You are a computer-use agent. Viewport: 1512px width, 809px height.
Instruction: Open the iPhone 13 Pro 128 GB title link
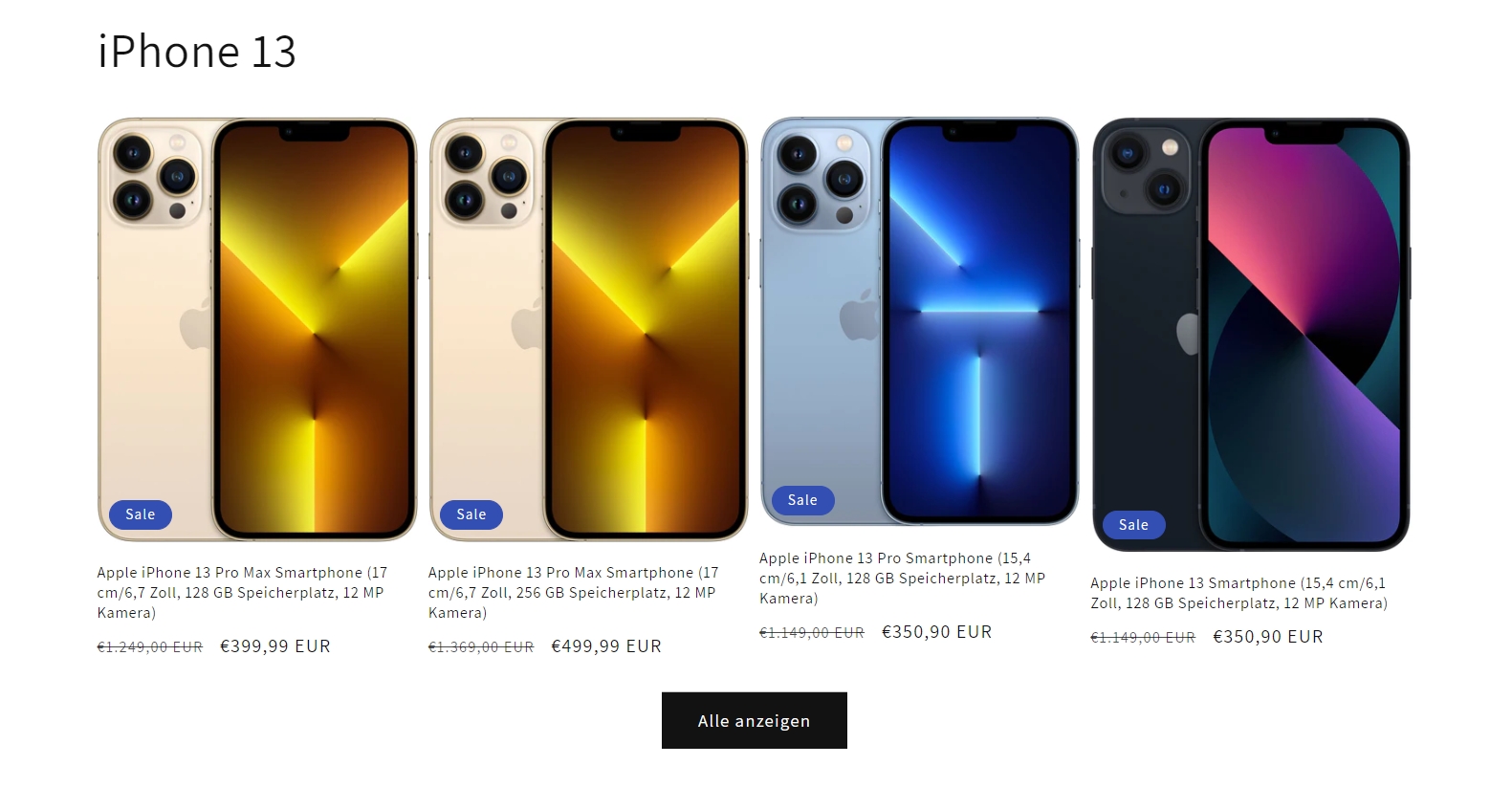(902, 578)
